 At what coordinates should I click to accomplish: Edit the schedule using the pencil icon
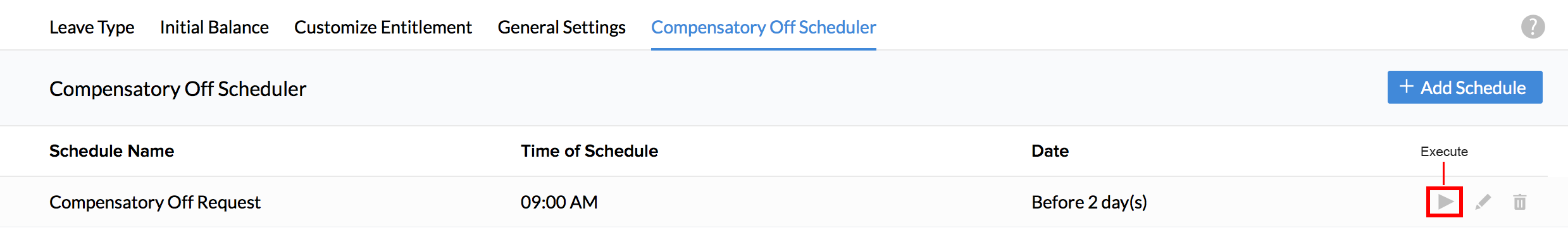1483,202
